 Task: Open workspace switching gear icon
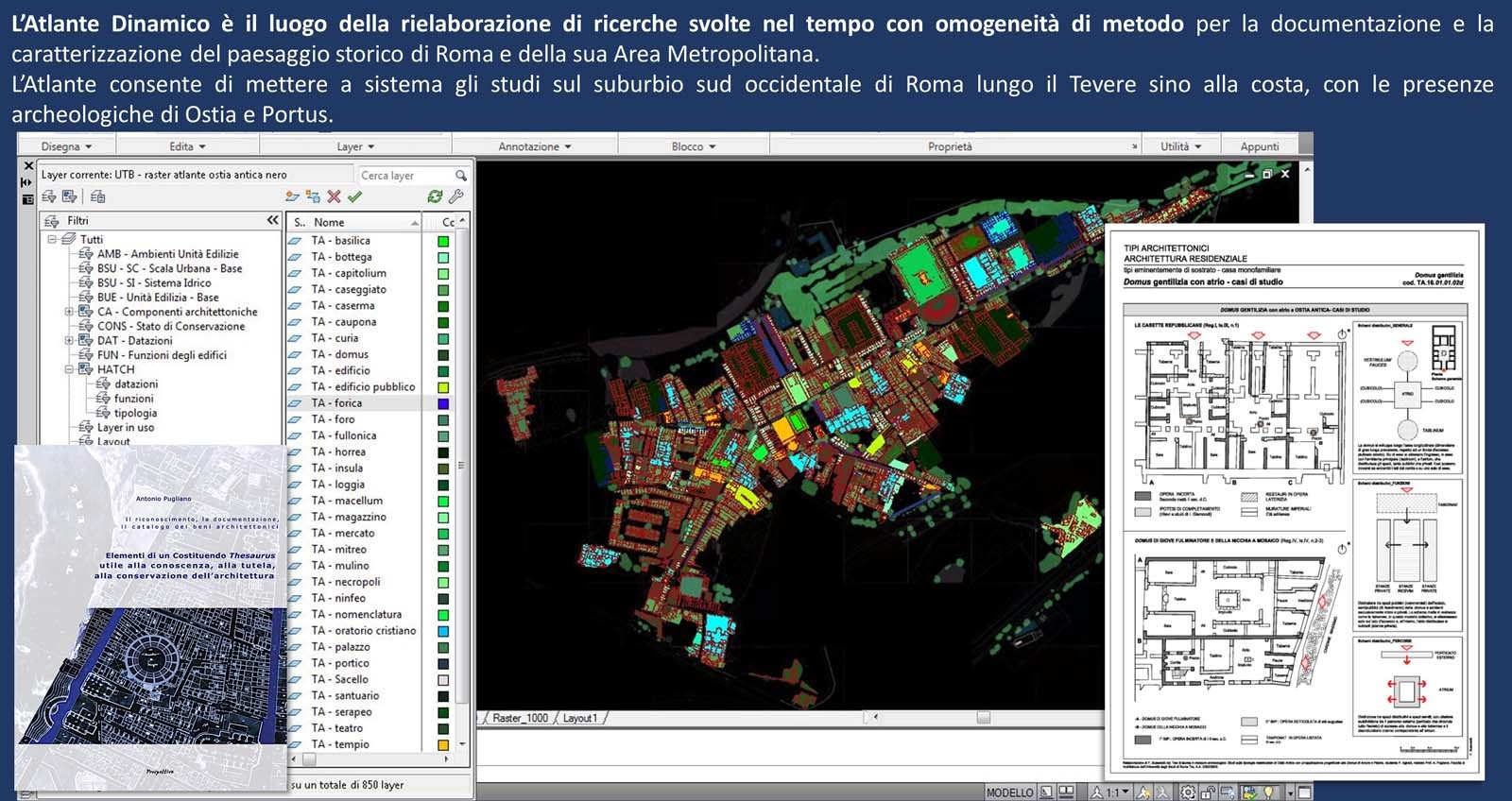pyautogui.click(x=1188, y=792)
